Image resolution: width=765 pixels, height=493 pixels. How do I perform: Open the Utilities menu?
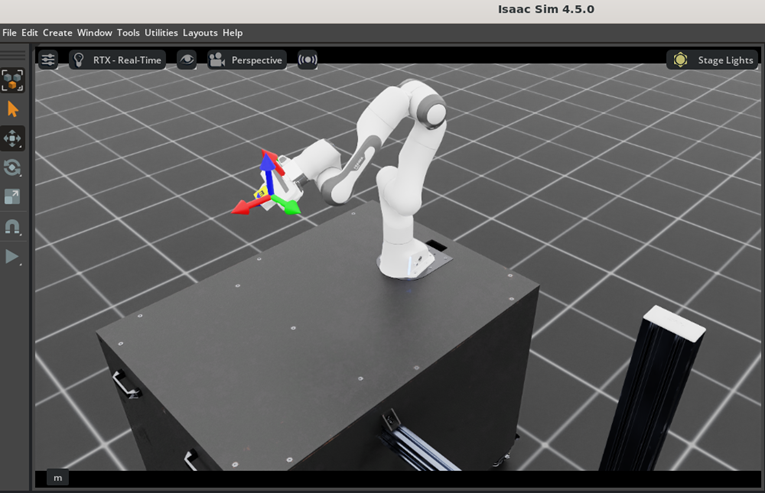click(x=161, y=33)
